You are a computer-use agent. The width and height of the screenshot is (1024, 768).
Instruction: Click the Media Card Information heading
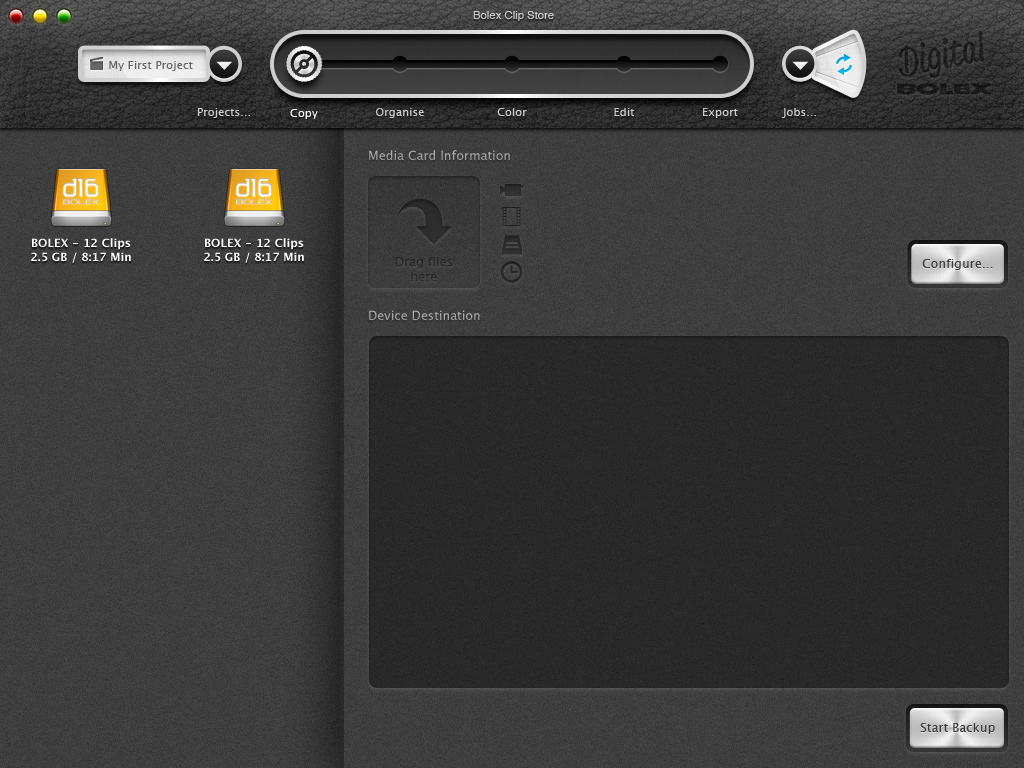coord(440,155)
